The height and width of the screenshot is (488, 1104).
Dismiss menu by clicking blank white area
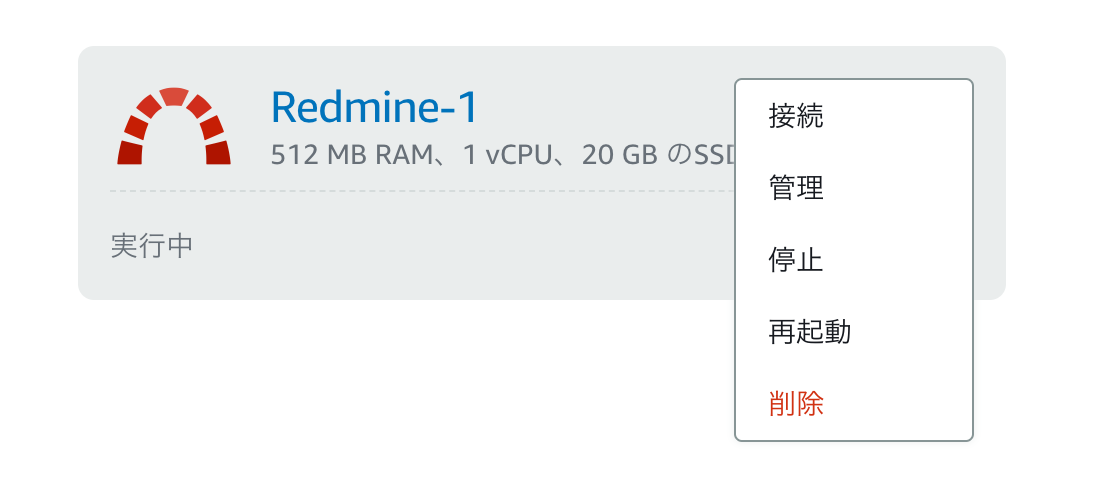tap(400, 400)
